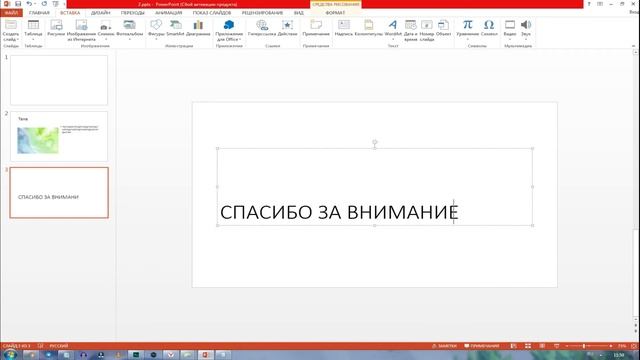Click the Redo icon in quick access toolbar
640x360 pixels.
(44, 4)
